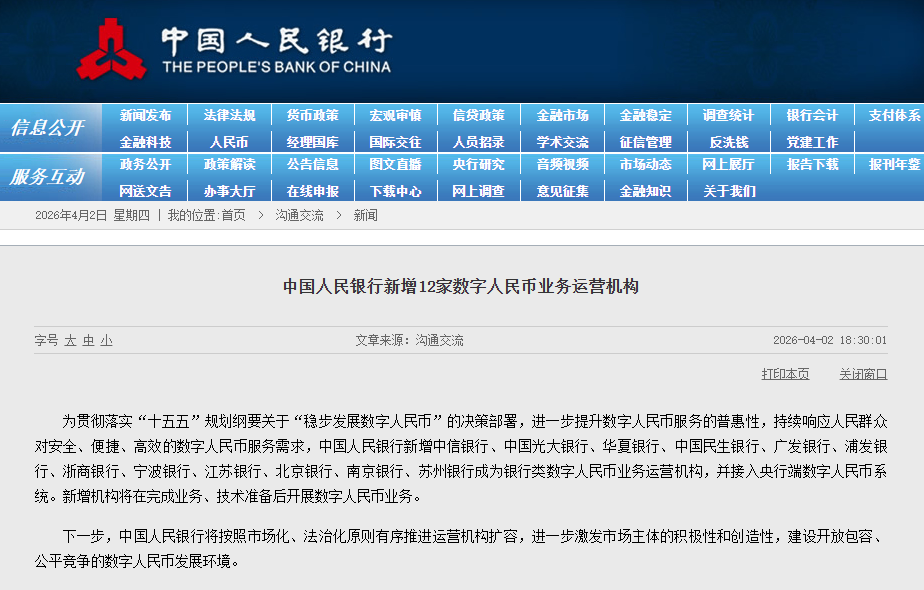Screen dimensions: 924x590
Task: Visit the 网上展厅 page
Action: coord(728,164)
